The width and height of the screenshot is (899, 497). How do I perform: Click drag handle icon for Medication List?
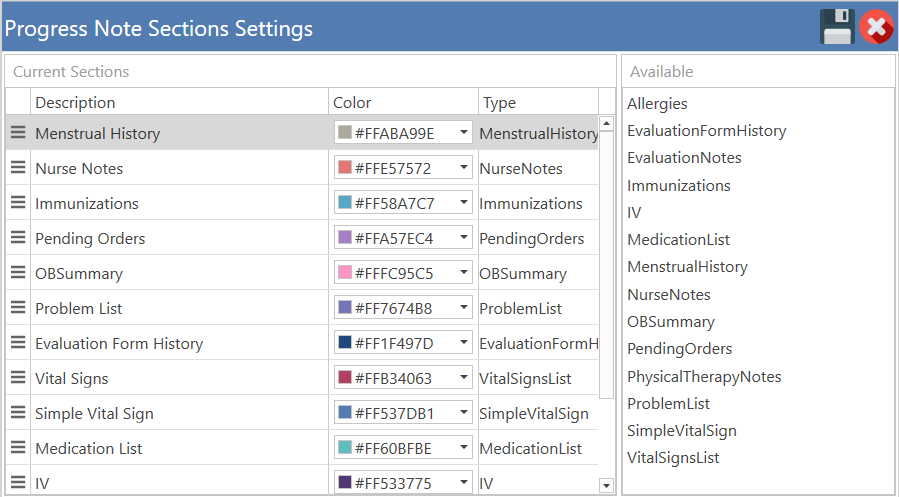18,448
